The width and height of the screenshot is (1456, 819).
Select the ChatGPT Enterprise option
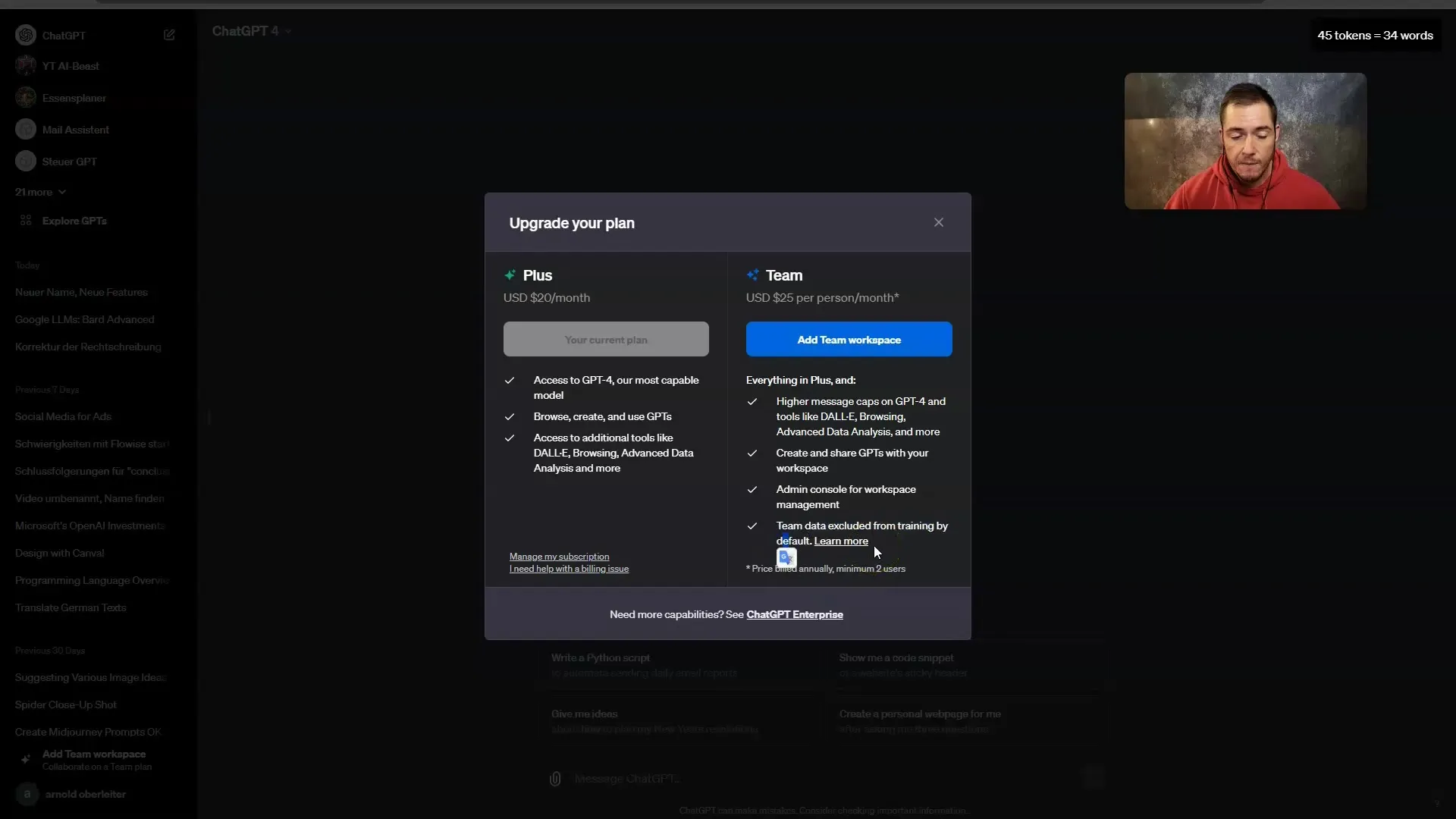[x=795, y=614]
